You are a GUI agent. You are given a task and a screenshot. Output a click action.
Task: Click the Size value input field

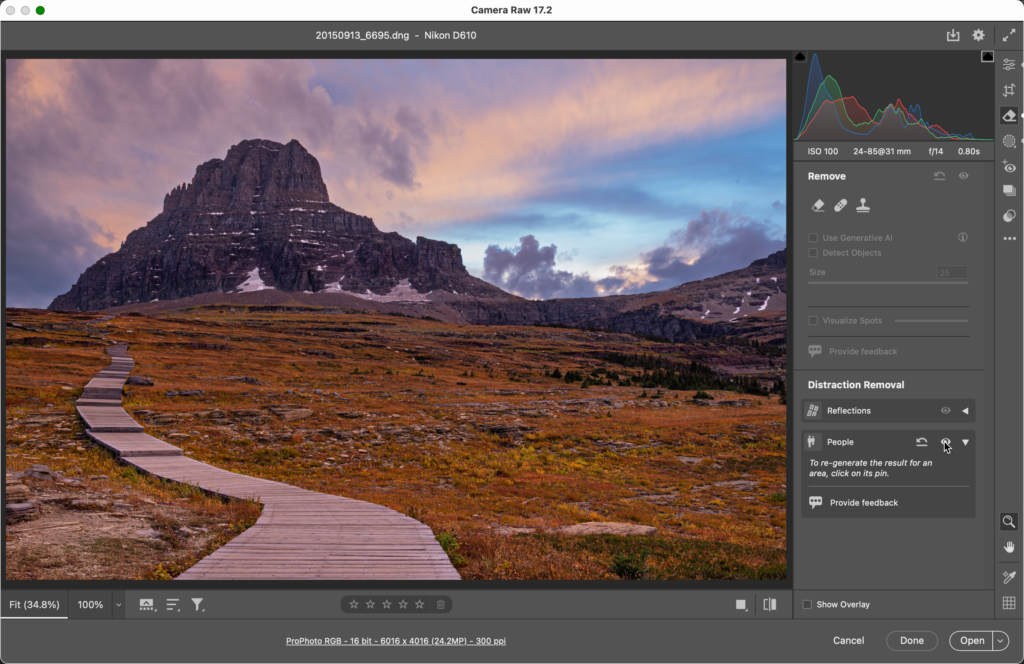952,272
